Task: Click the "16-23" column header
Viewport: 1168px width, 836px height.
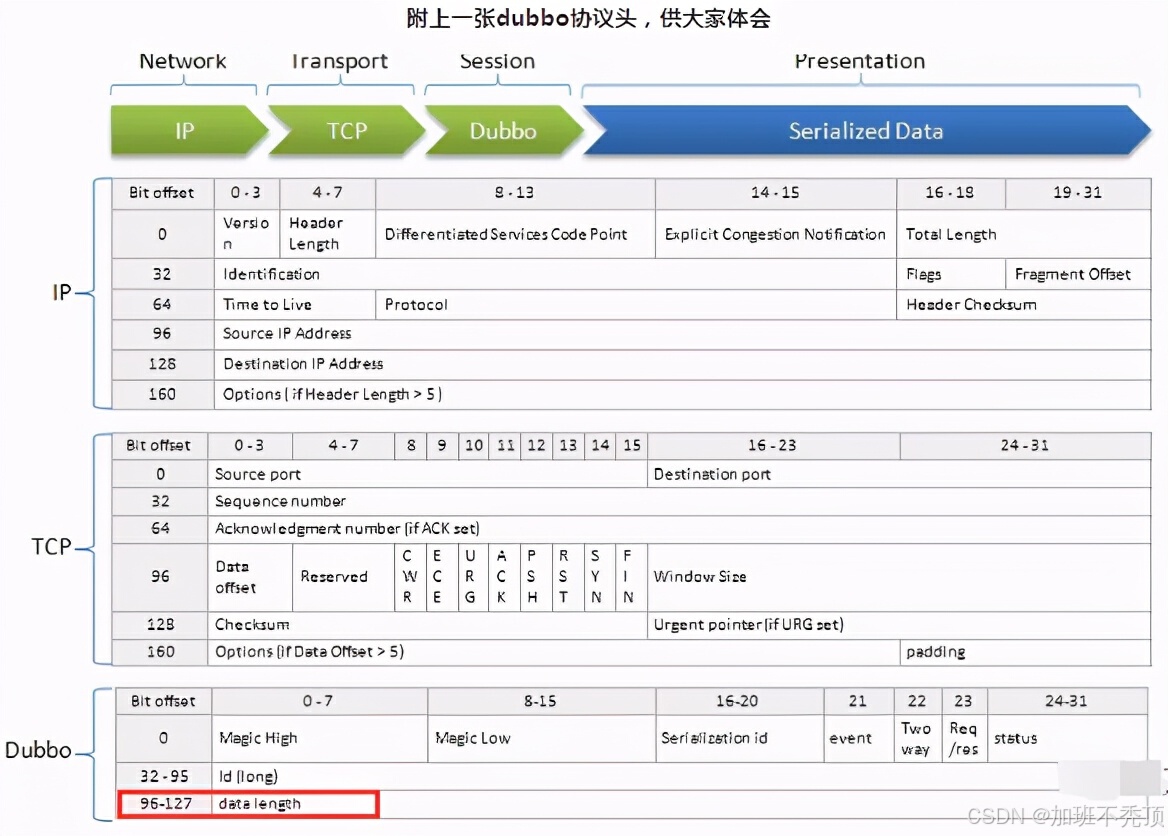Action: (773, 446)
